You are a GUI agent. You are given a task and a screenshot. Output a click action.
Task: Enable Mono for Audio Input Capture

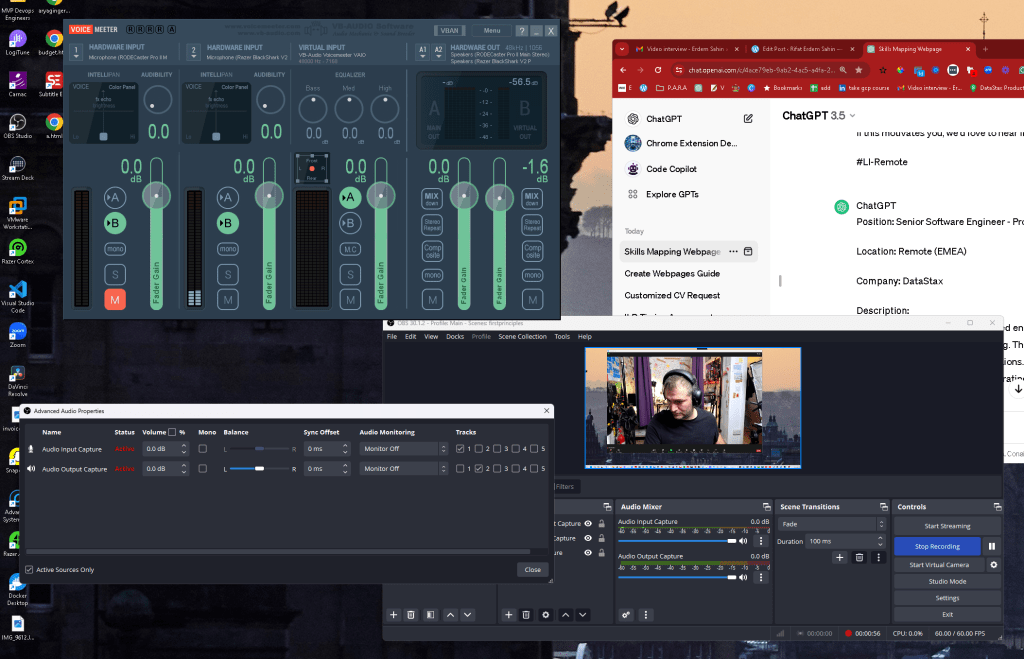click(x=202, y=449)
